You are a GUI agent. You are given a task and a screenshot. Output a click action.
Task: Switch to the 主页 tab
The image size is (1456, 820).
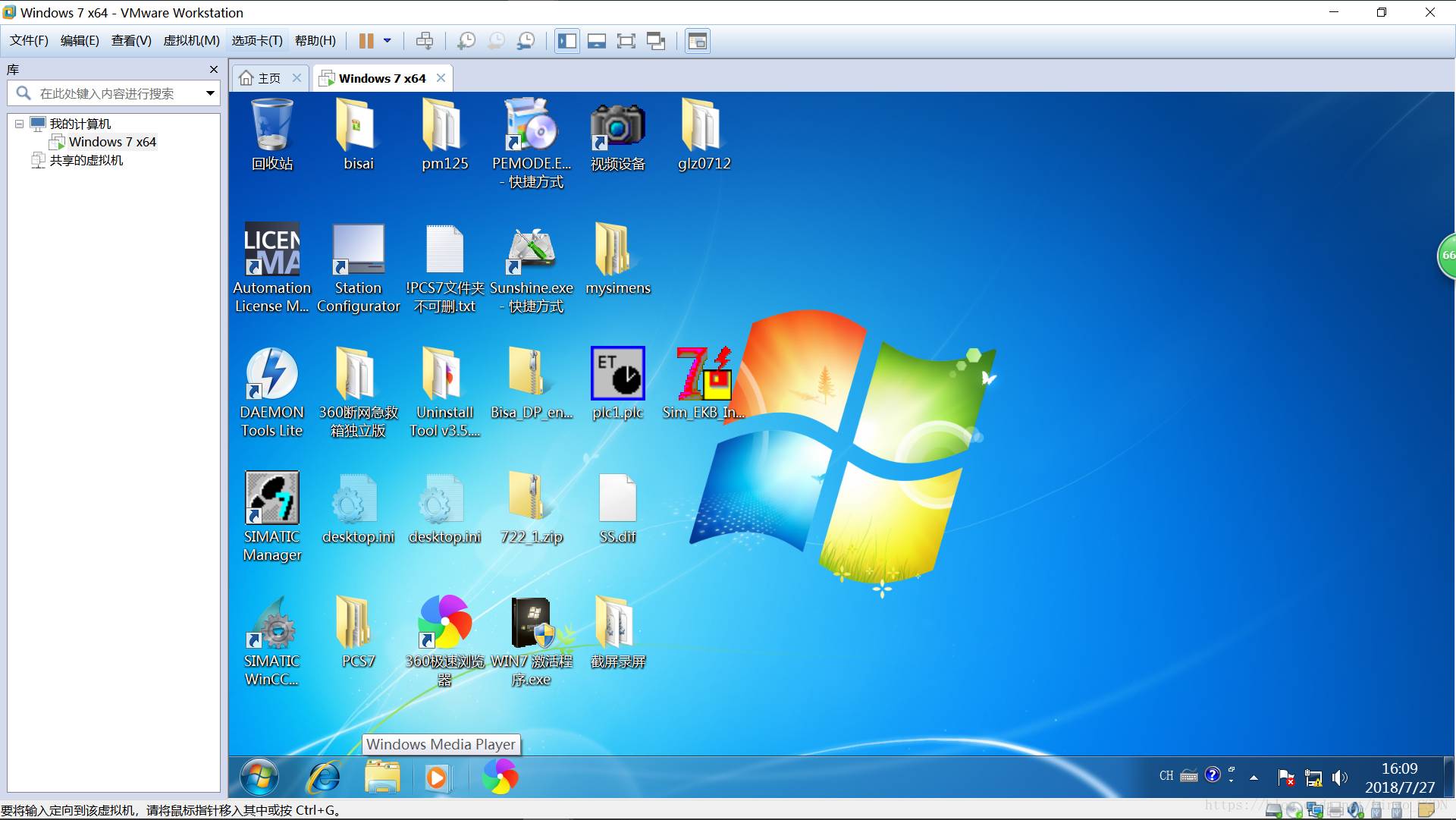[269, 78]
